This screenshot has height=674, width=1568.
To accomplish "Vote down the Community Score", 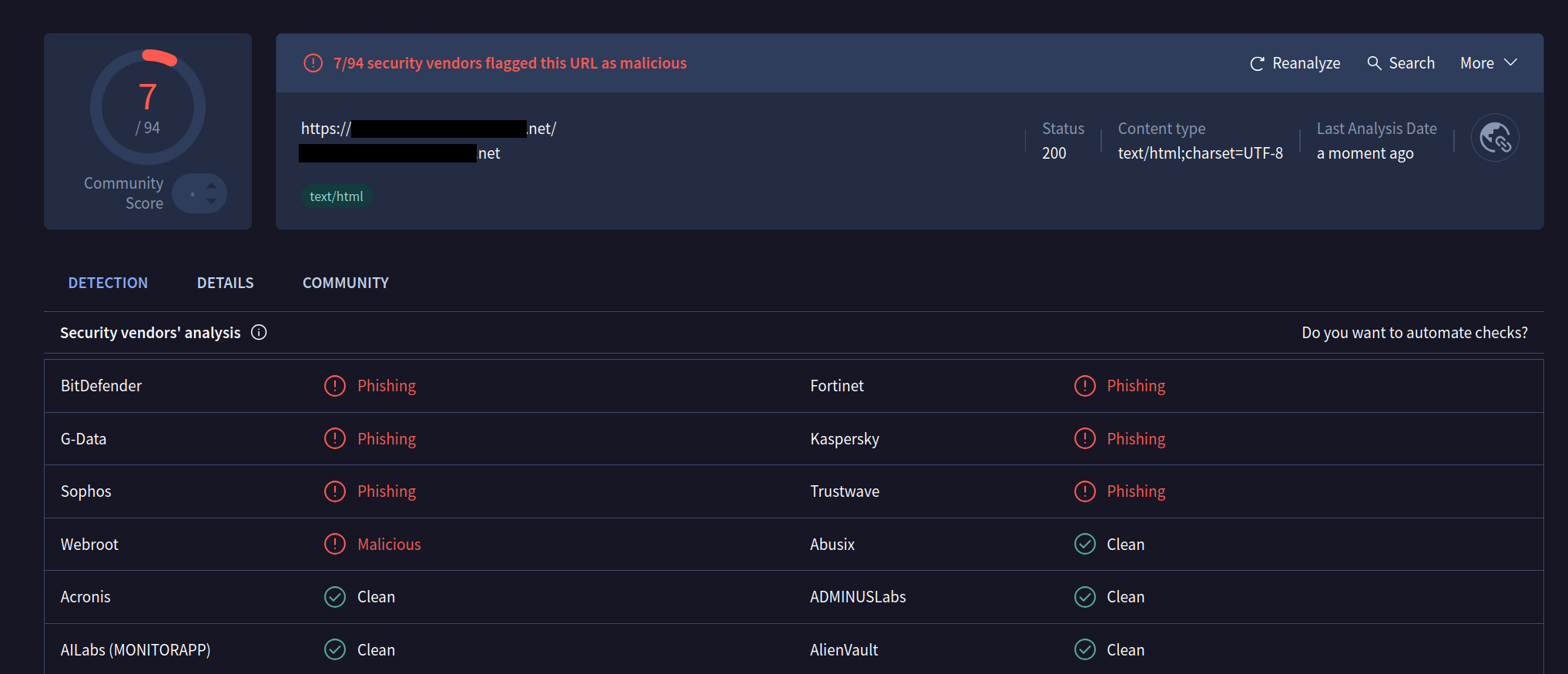I will [211, 201].
